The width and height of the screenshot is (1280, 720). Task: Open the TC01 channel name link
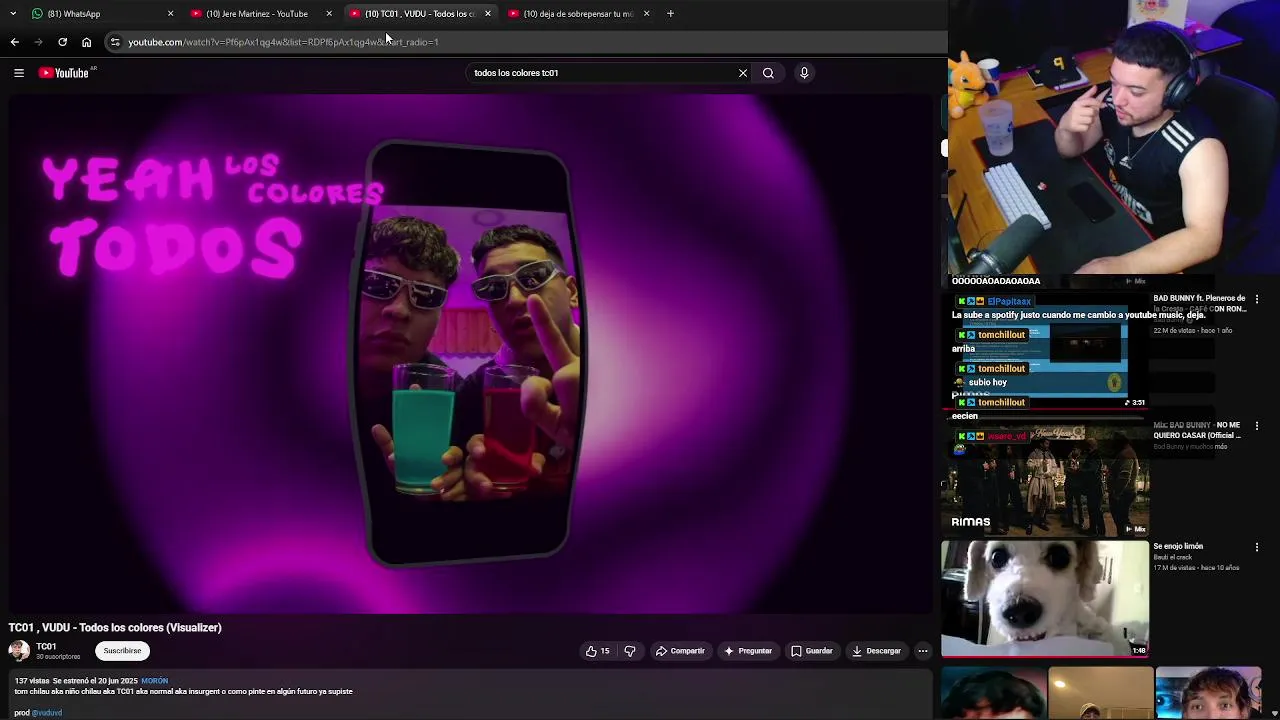coord(46,646)
